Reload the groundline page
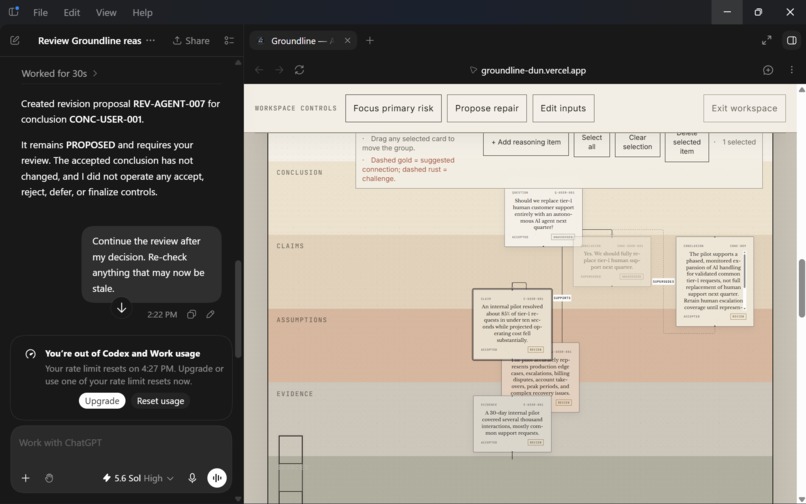This screenshot has width=806, height=504. click(300, 70)
